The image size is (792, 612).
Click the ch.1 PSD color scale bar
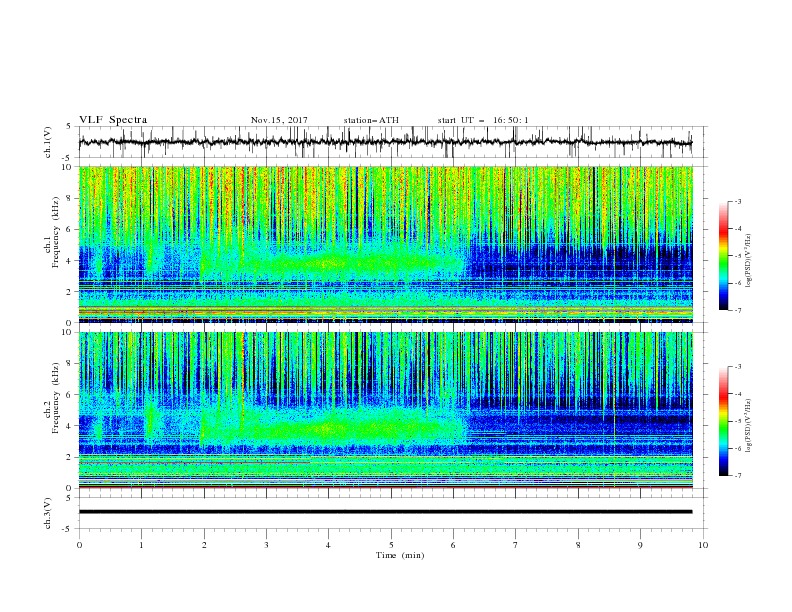[723, 256]
